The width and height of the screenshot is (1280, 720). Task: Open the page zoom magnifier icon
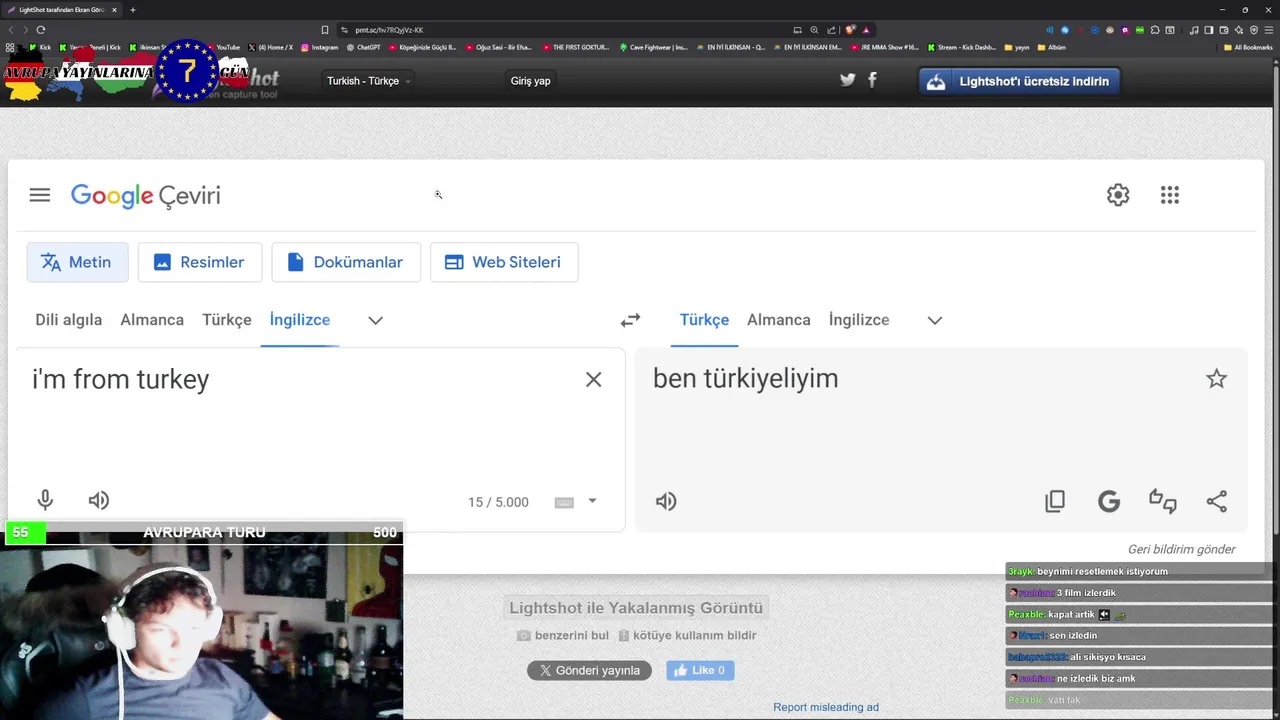tap(814, 30)
